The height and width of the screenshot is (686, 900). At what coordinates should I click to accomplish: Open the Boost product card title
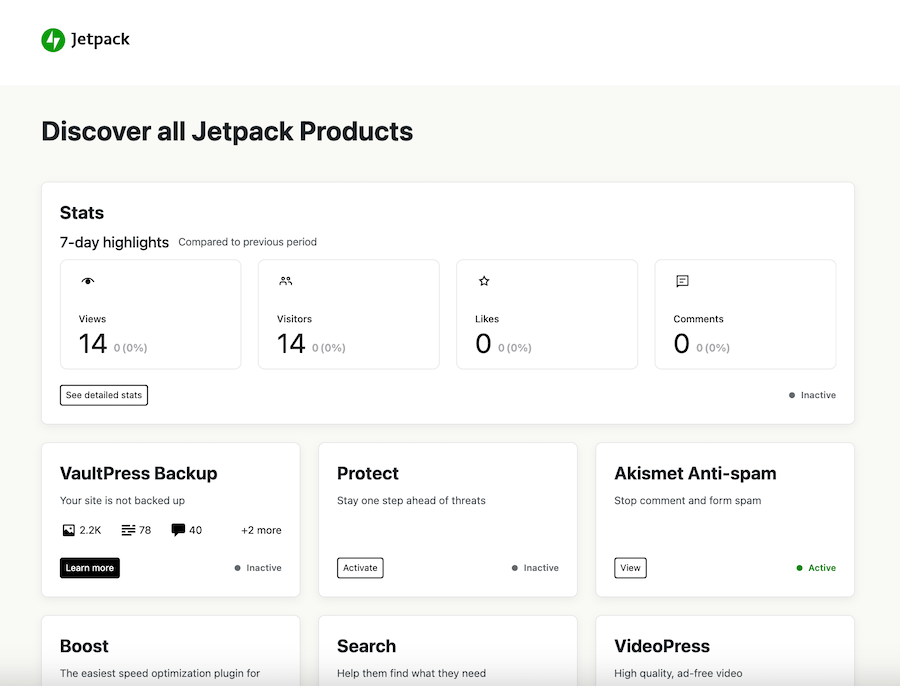pyautogui.click(x=84, y=646)
